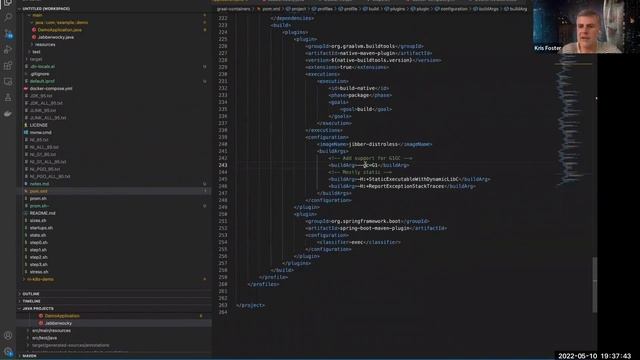Open the LICENSE file
The height and width of the screenshot is (360, 640).
click(38, 125)
